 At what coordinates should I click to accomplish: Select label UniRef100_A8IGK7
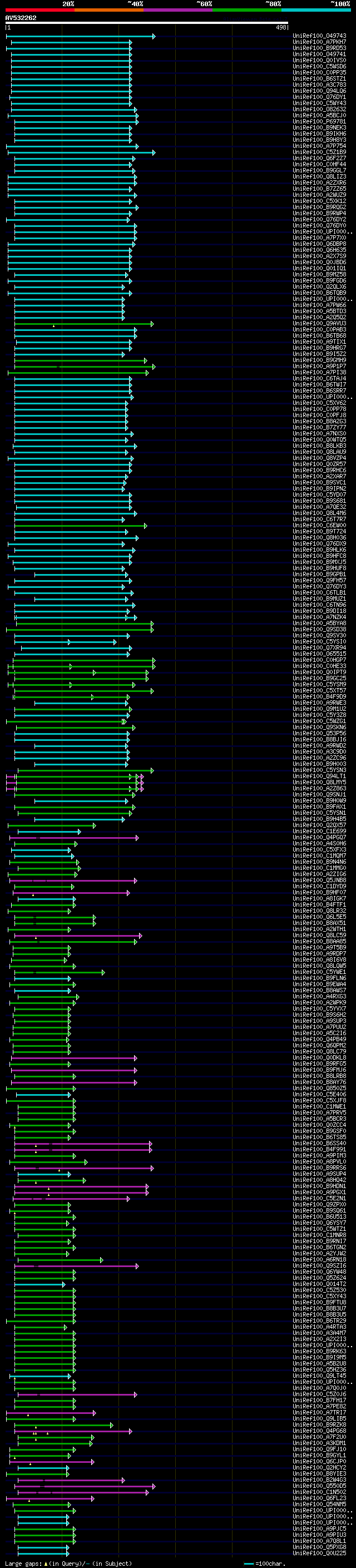[x=319, y=898]
